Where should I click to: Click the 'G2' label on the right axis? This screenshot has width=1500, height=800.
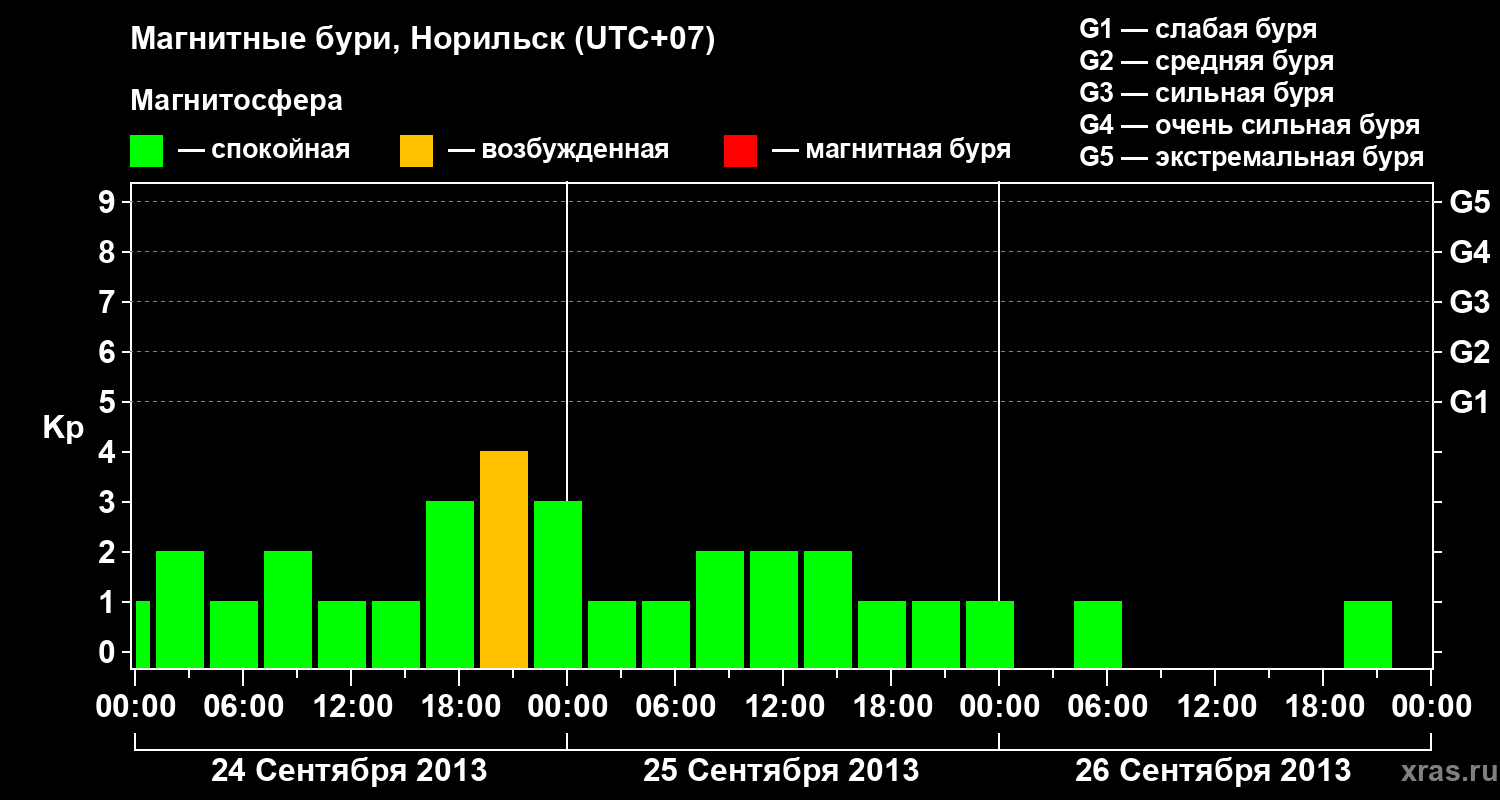pyautogui.click(x=1469, y=352)
